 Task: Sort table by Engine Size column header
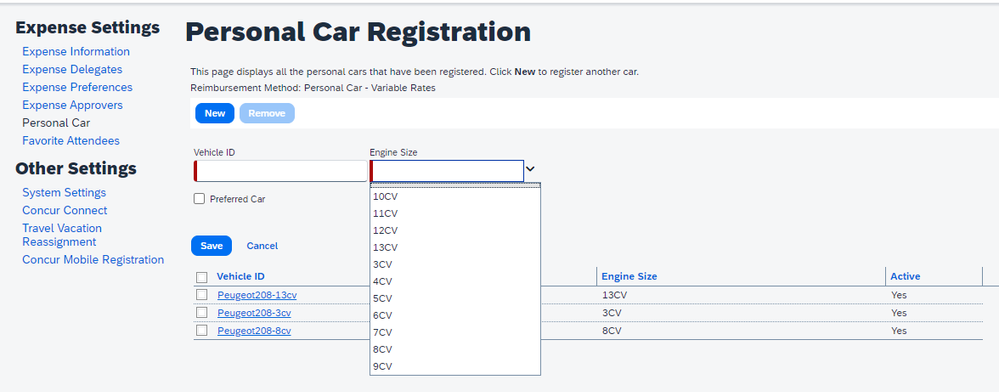click(x=629, y=276)
